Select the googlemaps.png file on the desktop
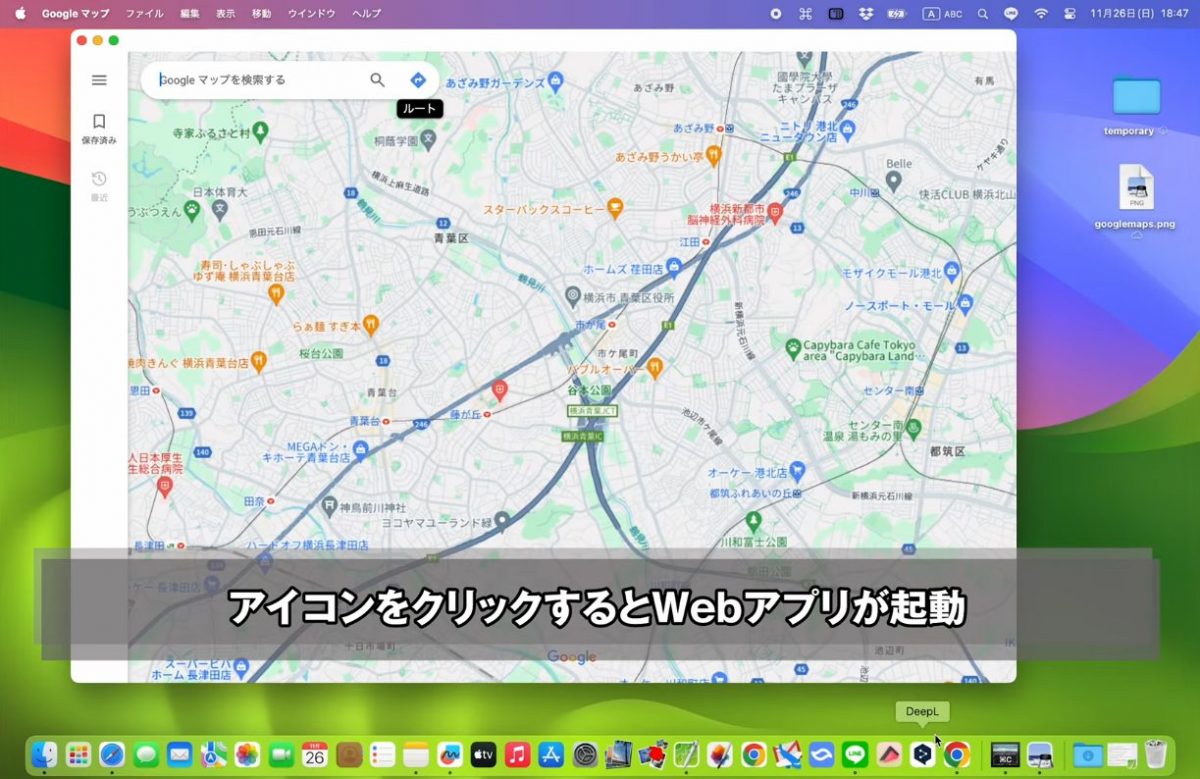 point(1135,196)
